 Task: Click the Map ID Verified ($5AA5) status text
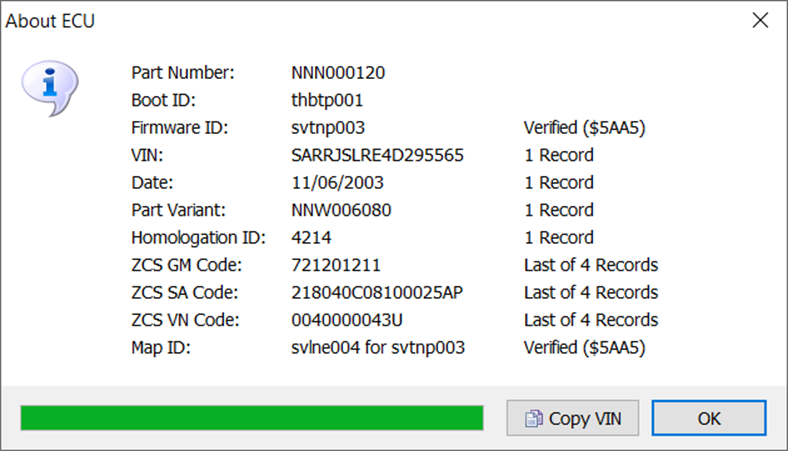coord(584,347)
